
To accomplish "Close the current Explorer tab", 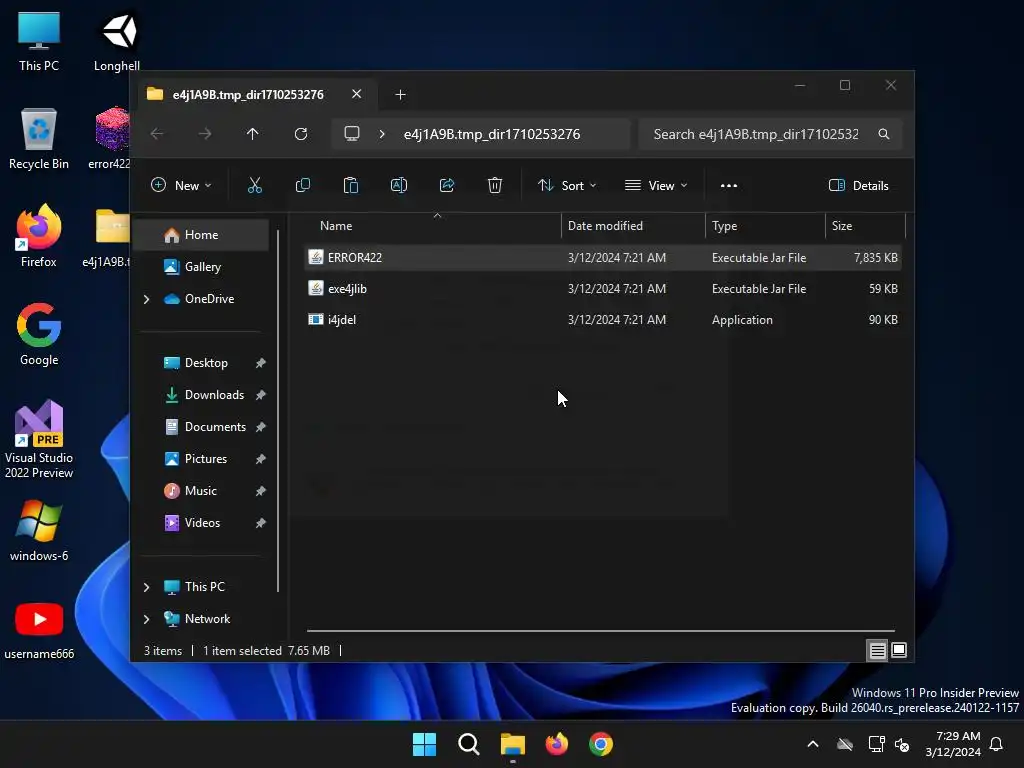I will point(357,94).
